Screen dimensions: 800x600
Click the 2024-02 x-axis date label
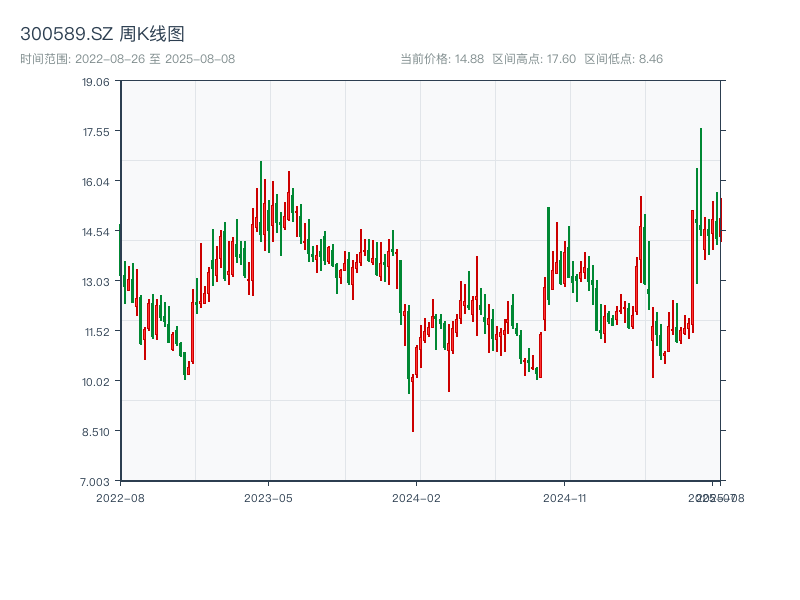click(x=416, y=497)
